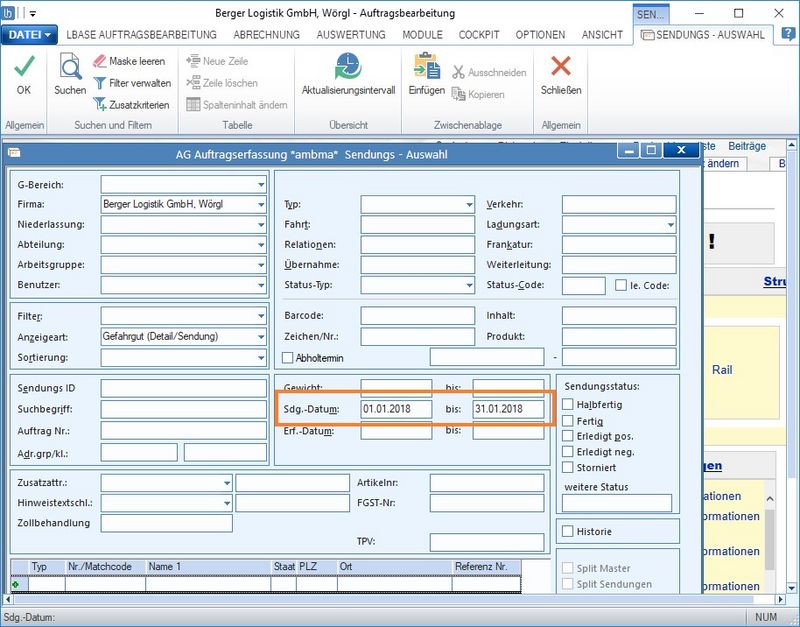Image resolution: width=800 pixels, height=627 pixels.
Task: Open the help question mark icon
Action: 788,34
